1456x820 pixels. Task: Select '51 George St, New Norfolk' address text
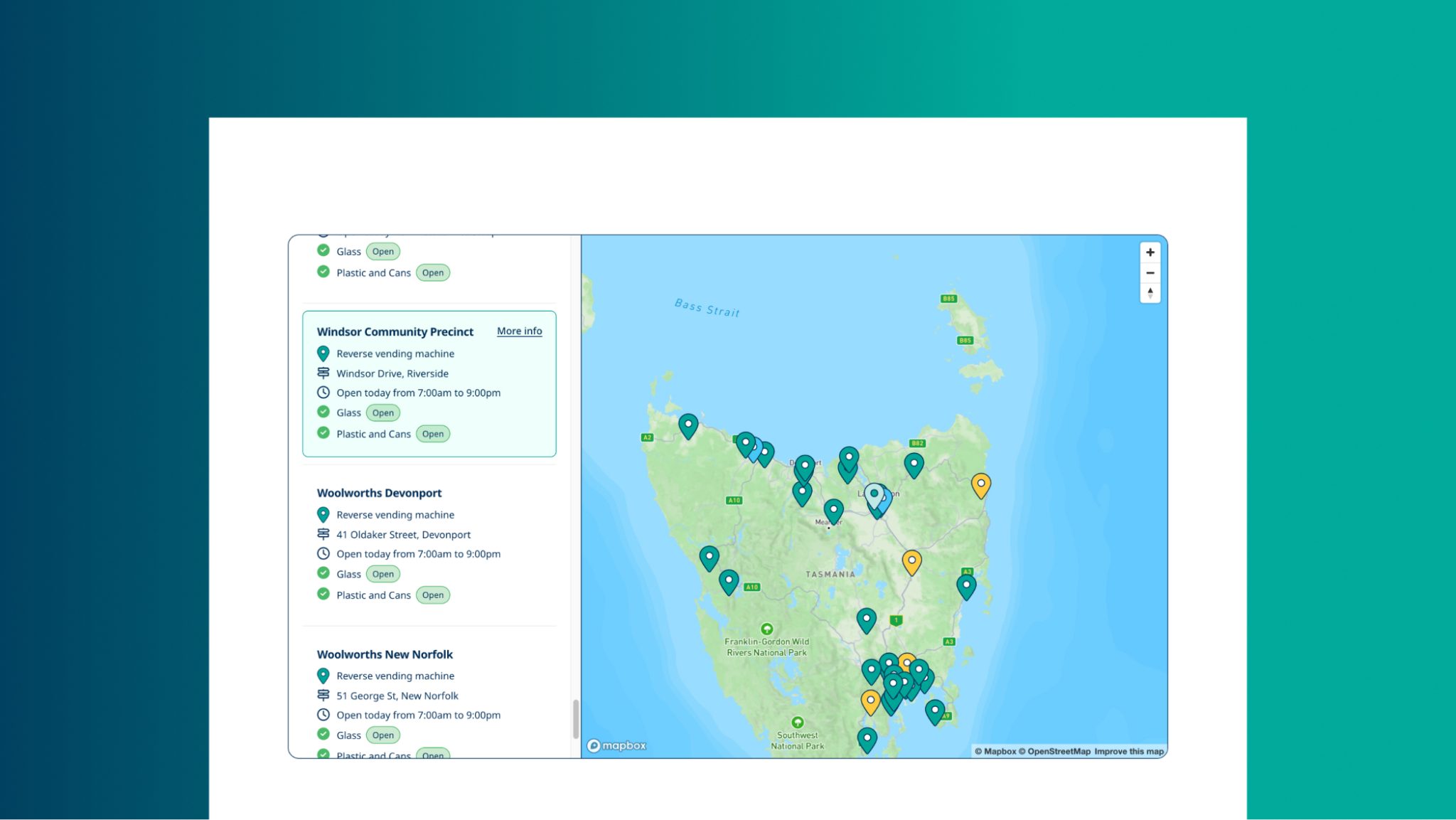(x=397, y=696)
